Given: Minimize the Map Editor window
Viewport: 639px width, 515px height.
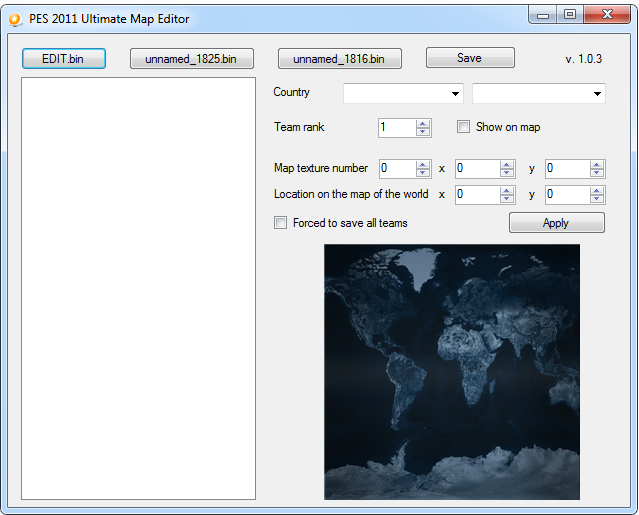Looking at the screenshot, I should tap(543, 15).
